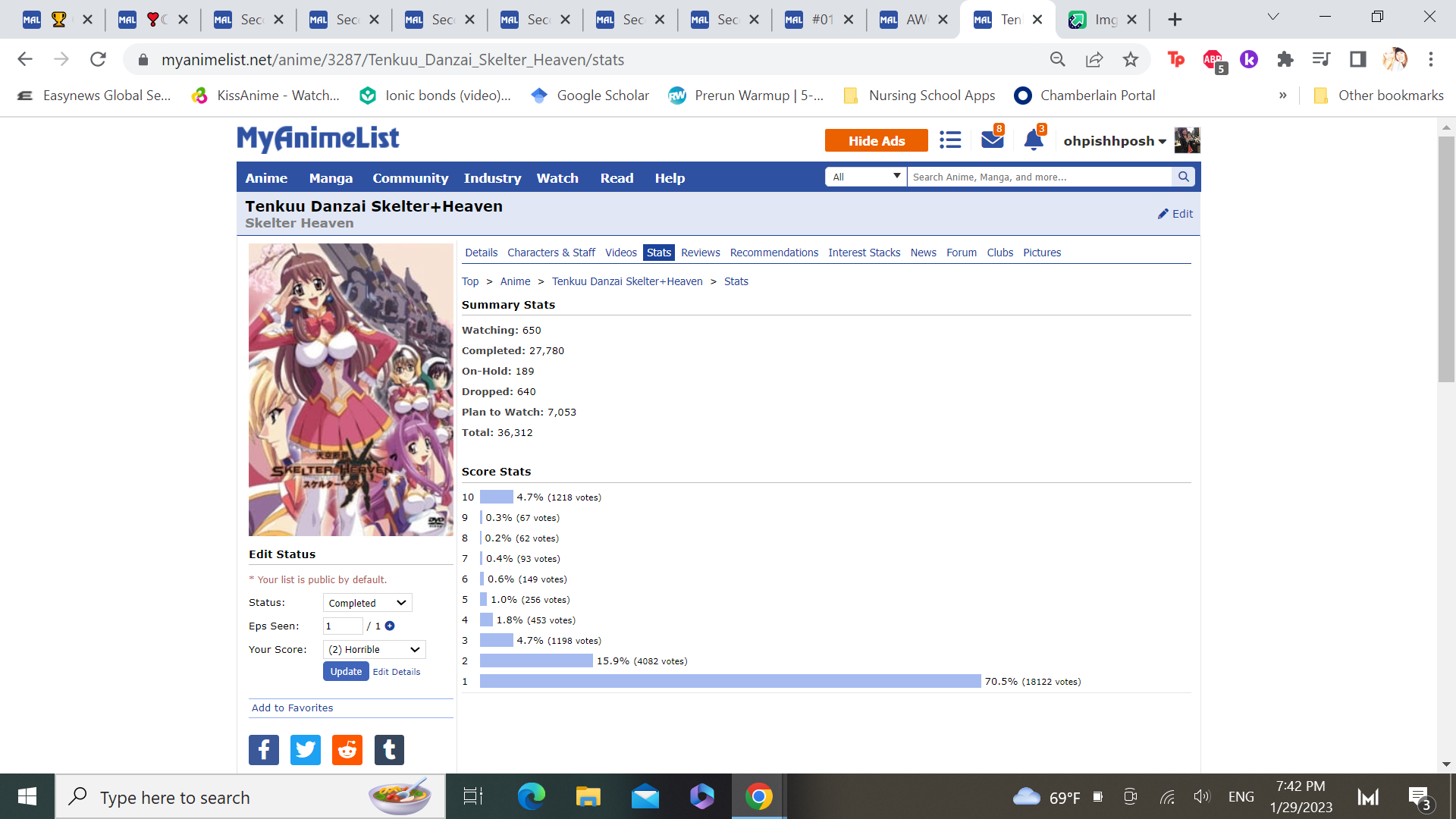Image resolution: width=1456 pixels, height=819 pixels.
Task: Open the Your Score dropdown
Action: click(x=375, y=649)
